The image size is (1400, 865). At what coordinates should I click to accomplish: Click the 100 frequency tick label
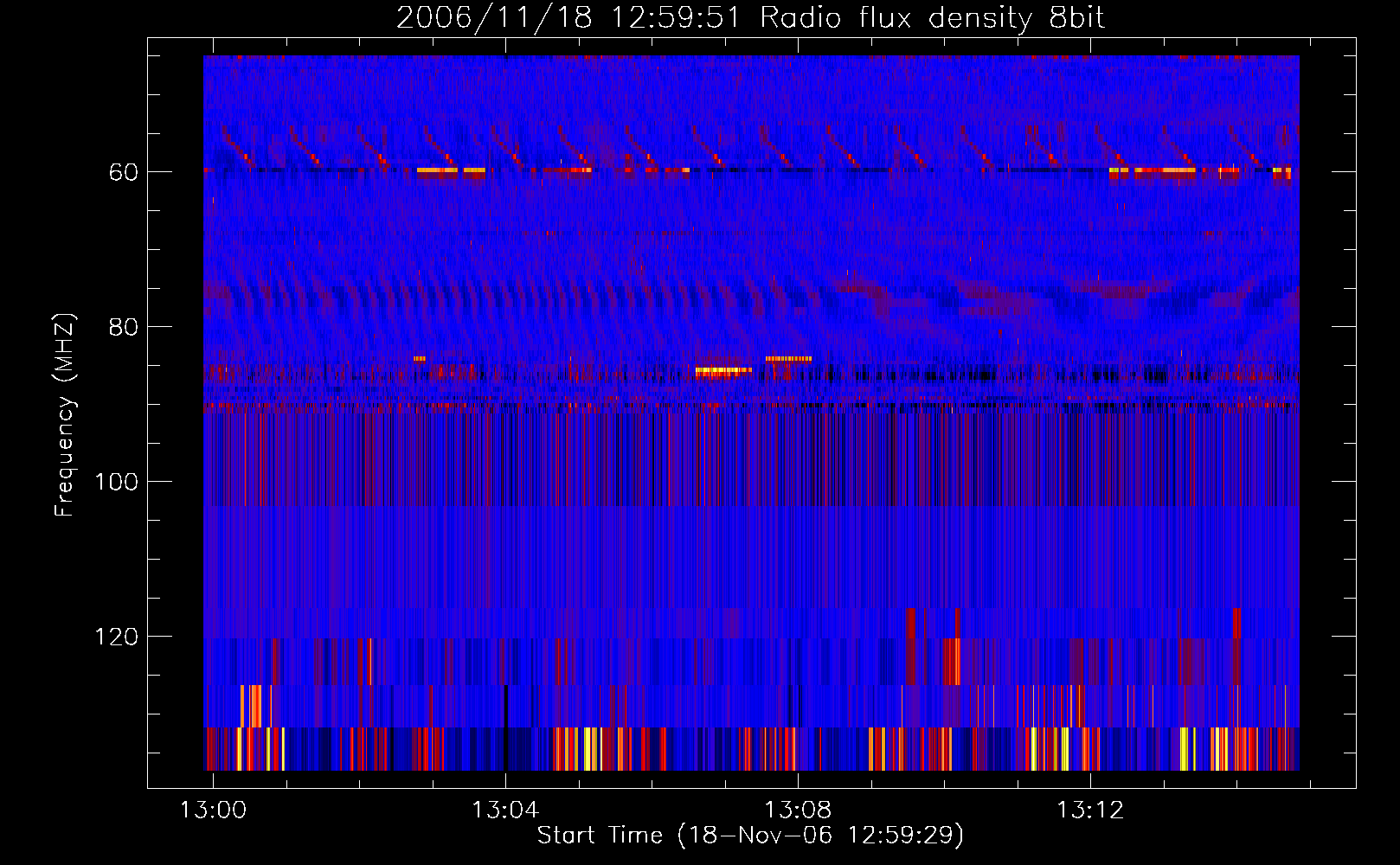[x=116, y=482]
